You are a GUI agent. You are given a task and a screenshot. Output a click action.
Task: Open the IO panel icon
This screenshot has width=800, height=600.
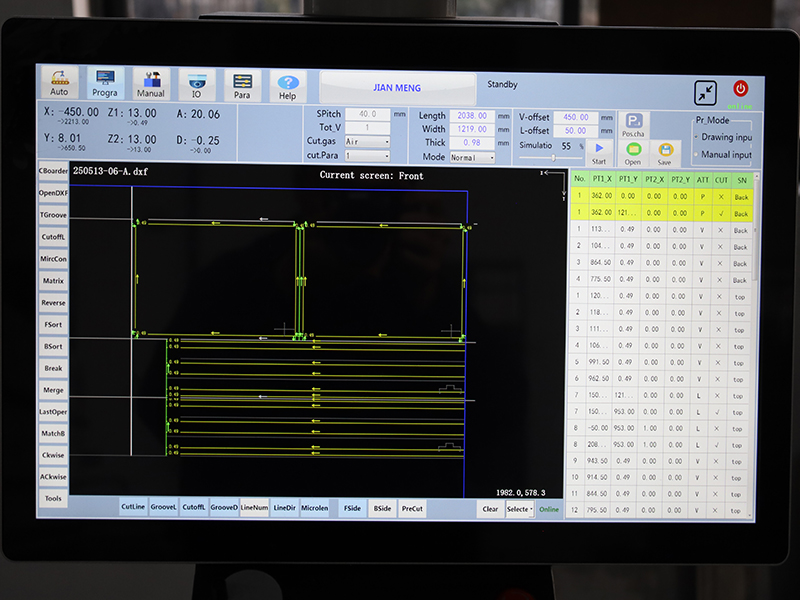point(196,83)
